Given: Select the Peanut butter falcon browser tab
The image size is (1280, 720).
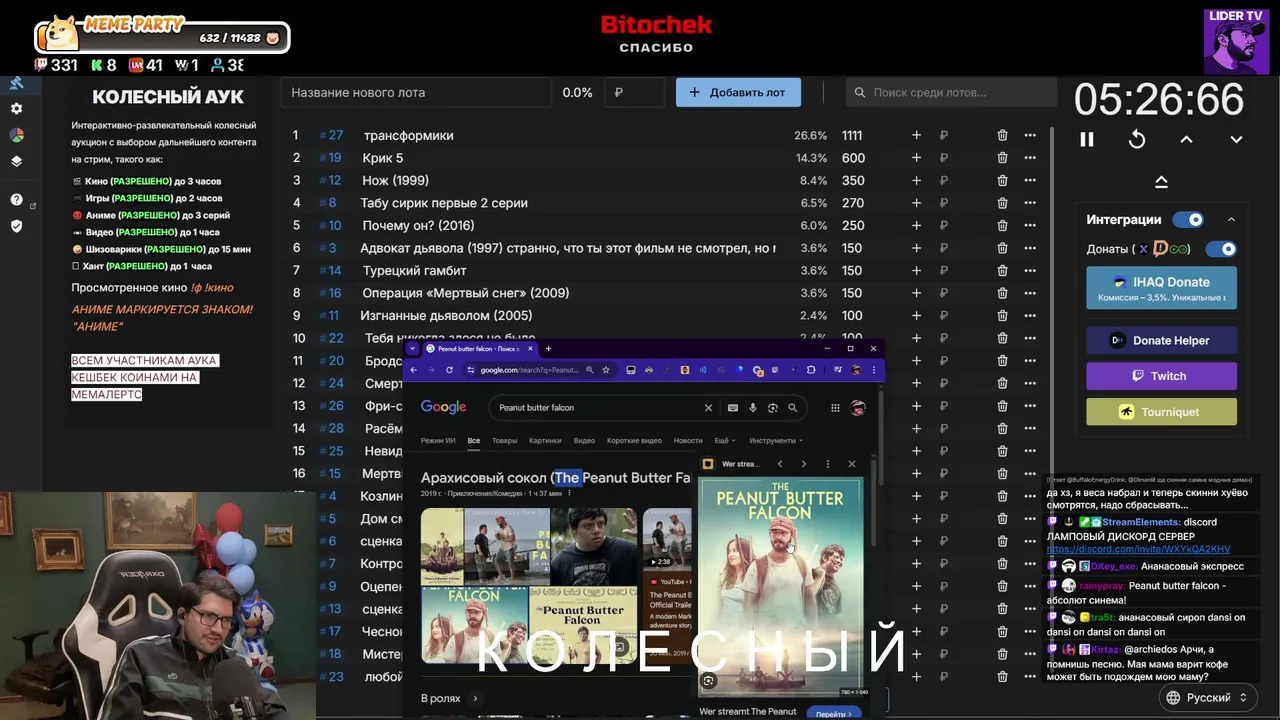Looking at the screenshot, I should click(x=480, y=349).
